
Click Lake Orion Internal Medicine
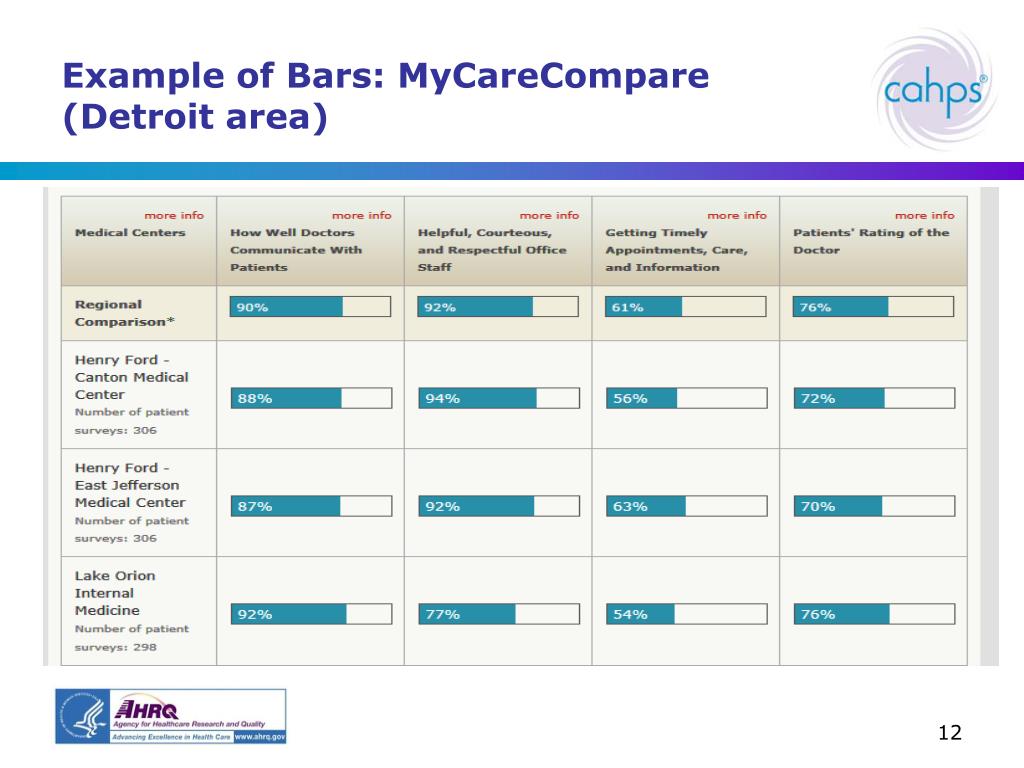click(115, 593)
